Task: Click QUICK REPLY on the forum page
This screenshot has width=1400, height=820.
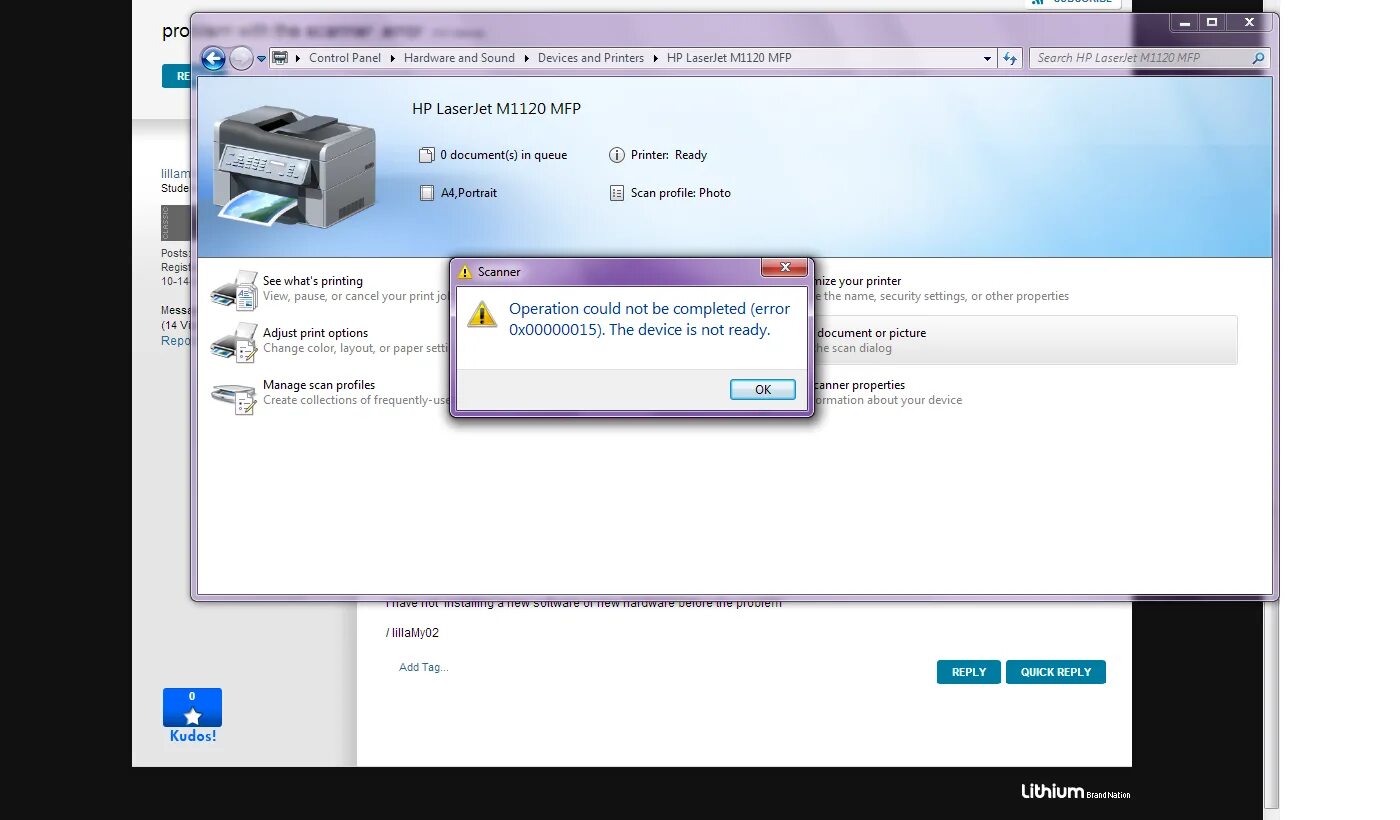Action: click(x=1055, y=672)
